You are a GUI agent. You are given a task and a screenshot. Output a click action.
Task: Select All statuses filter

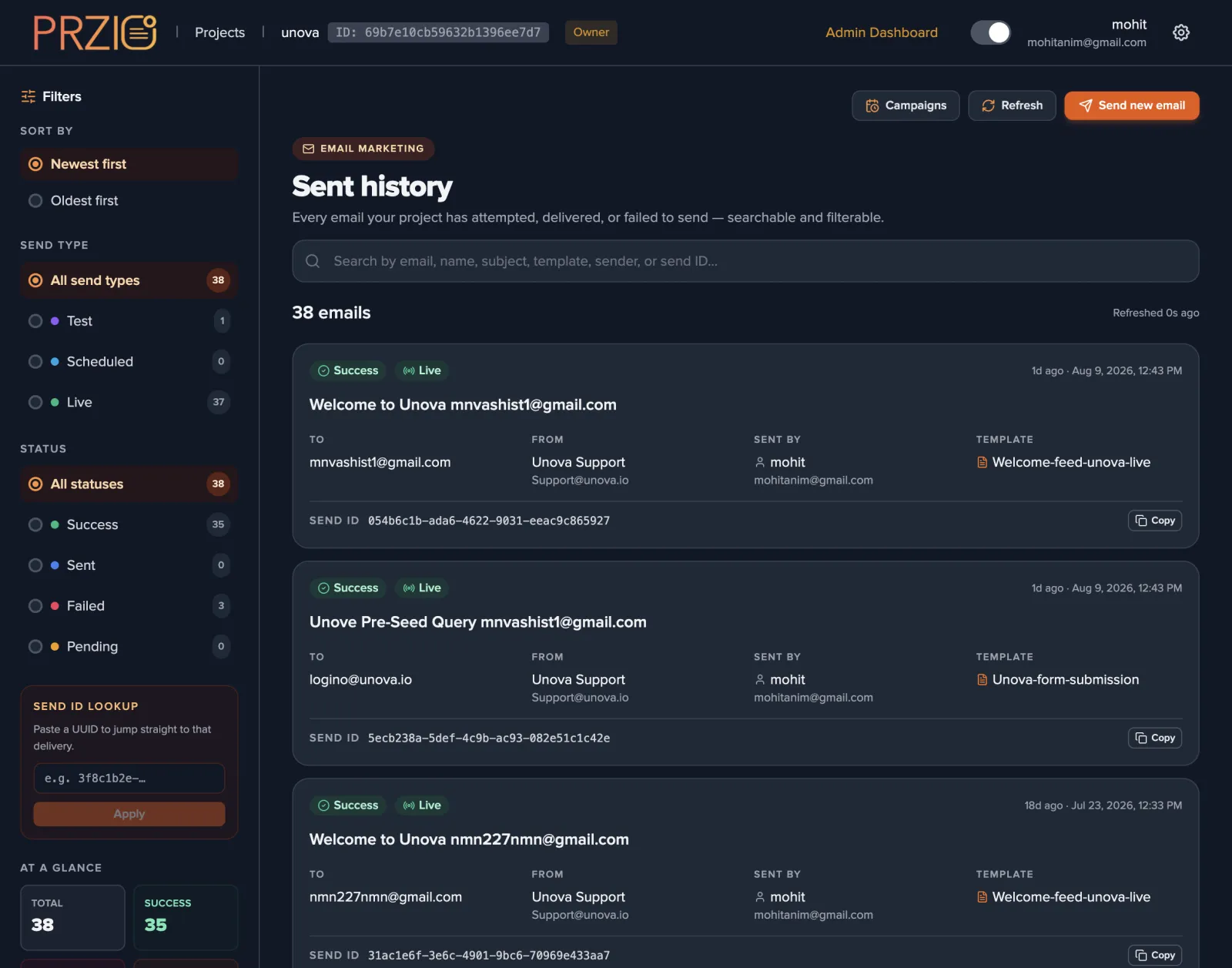129,484
